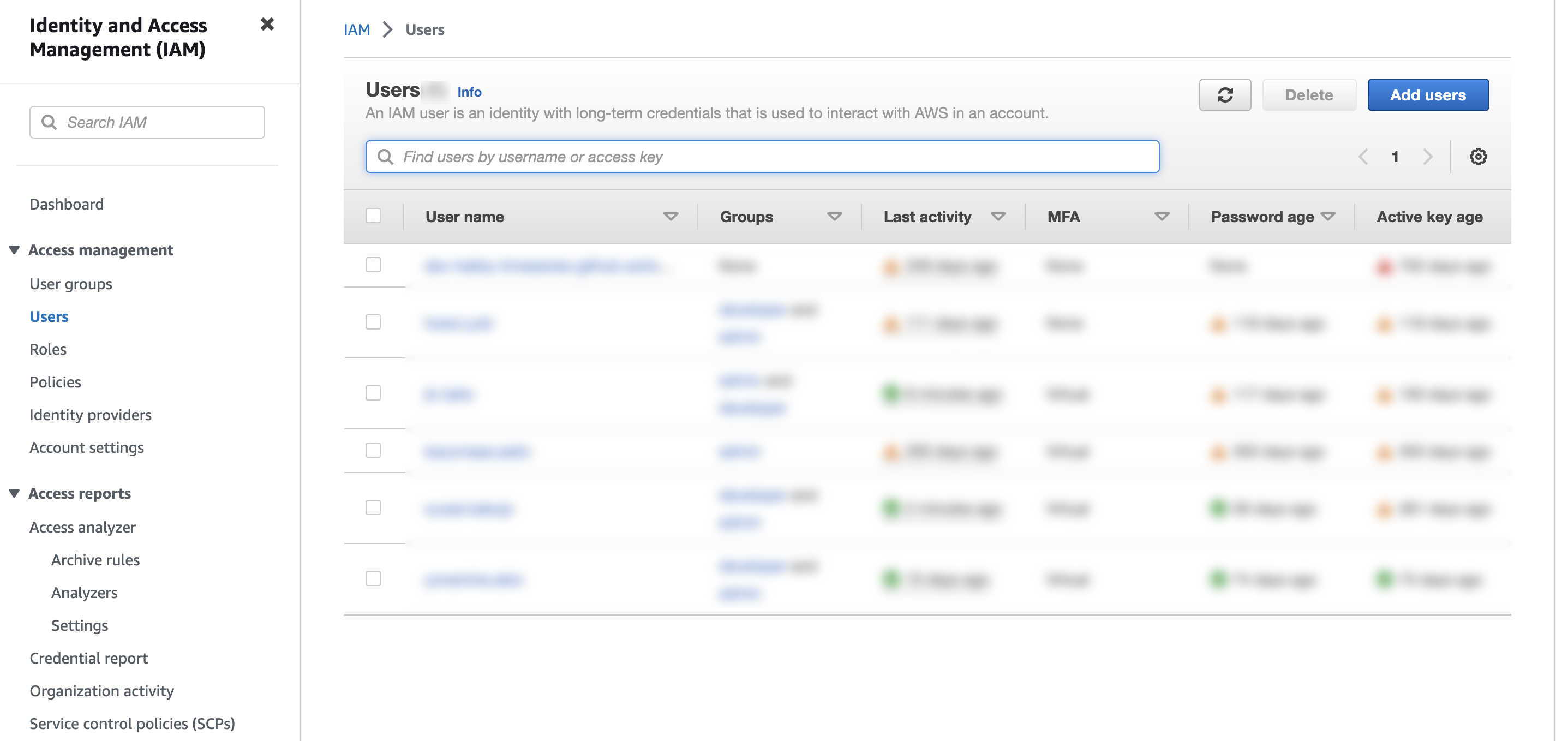
Task: Open Archive rules page
Action: (x=95, y=560)
